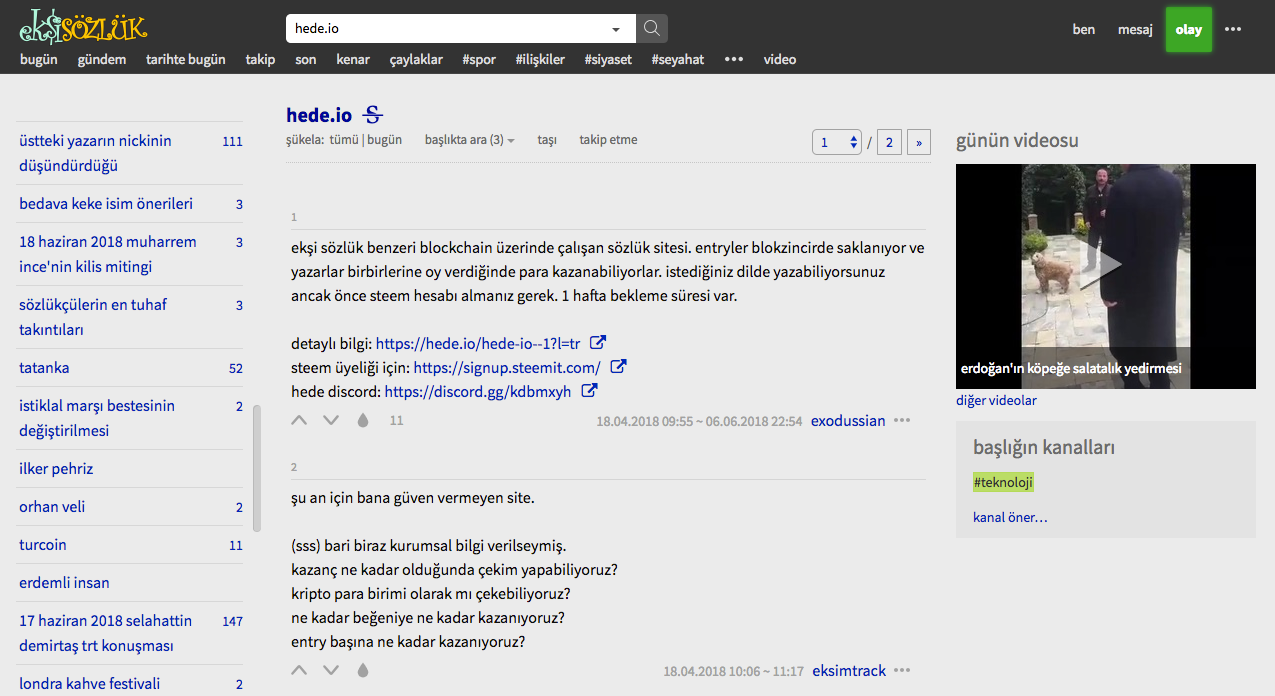Click the left topic list scrollbar
Viewport: 1275px width, 696px height.
tap(257, 468)
